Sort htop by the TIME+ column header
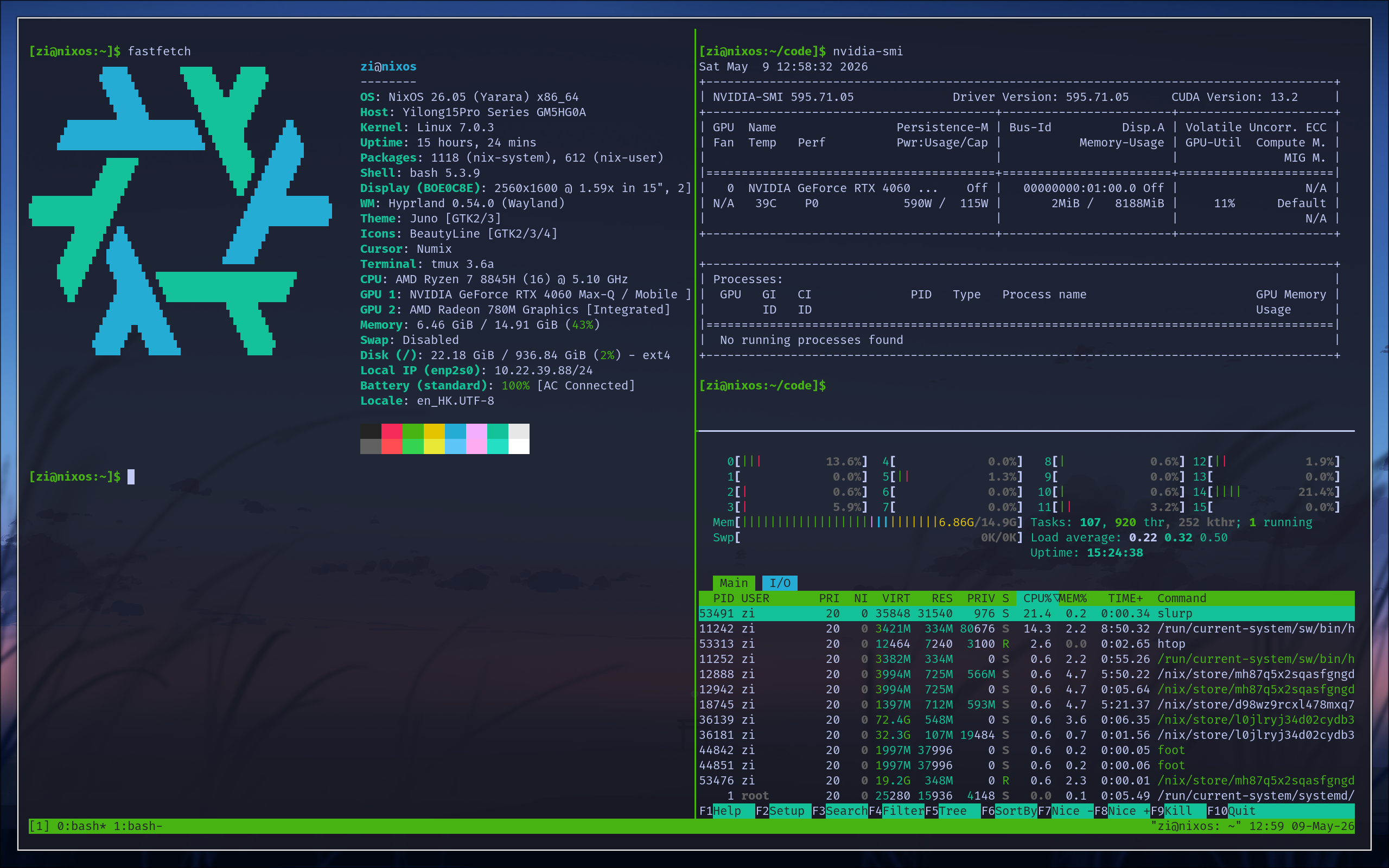1389x868 pixels. pos(1125,598)
